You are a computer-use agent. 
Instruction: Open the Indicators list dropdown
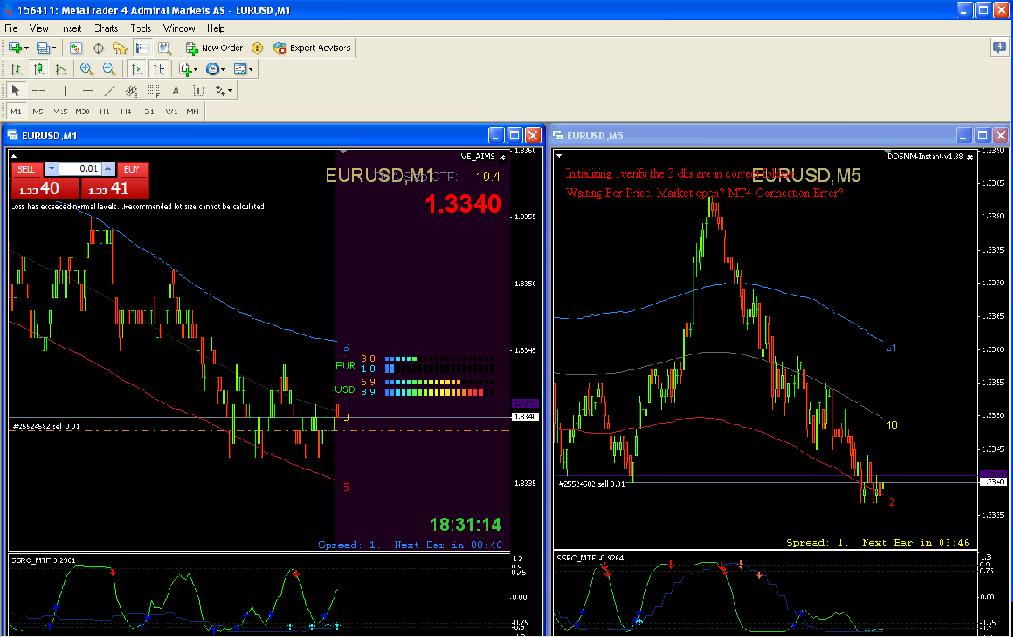(x=188, y=69)
